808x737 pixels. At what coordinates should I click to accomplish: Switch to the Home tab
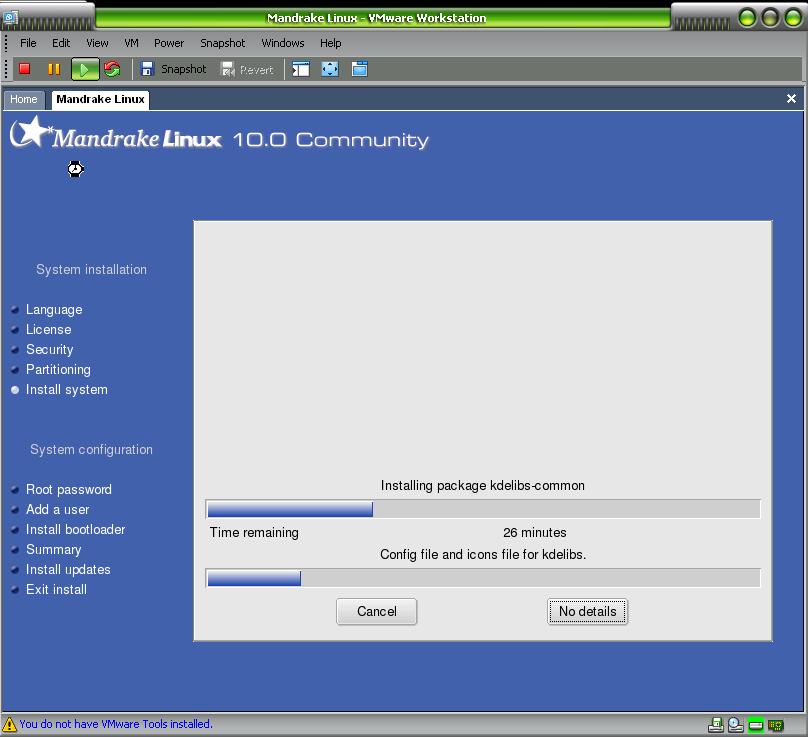point(24,99)
